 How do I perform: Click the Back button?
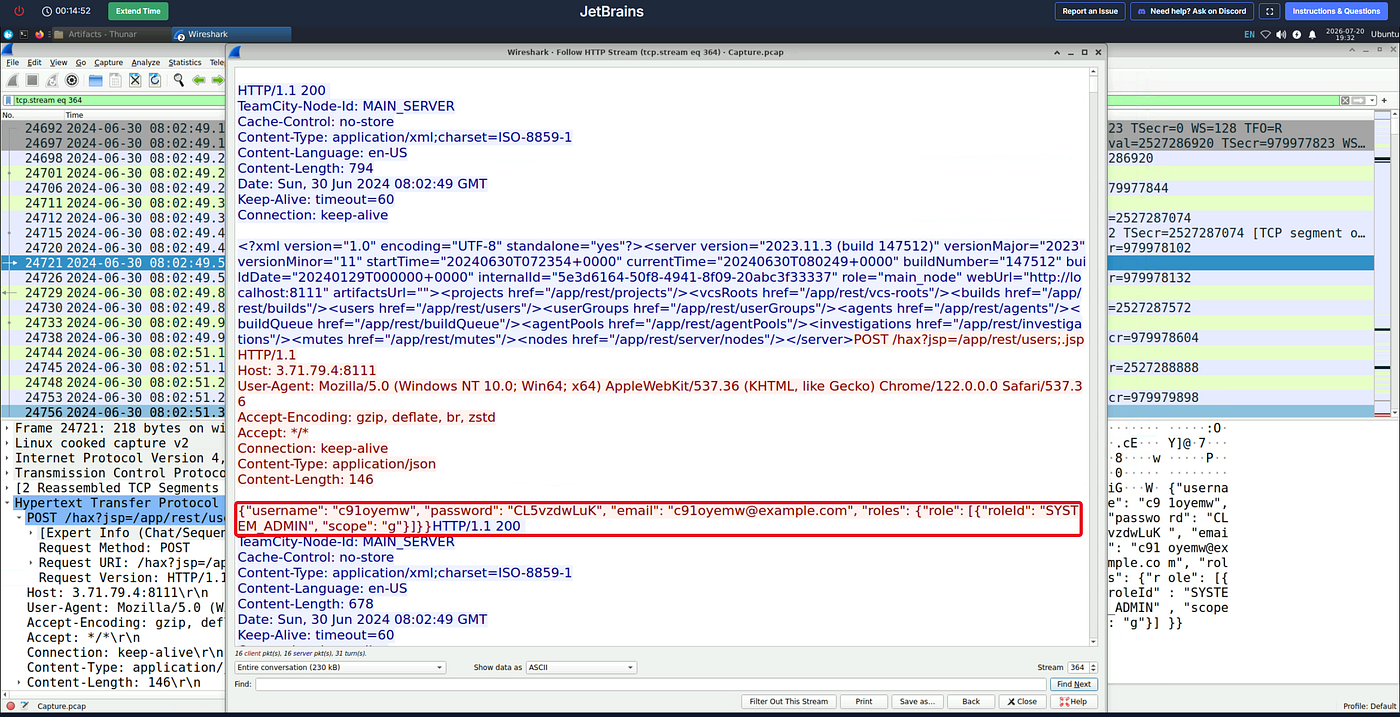pyautogui.click(x=971, y=701)
